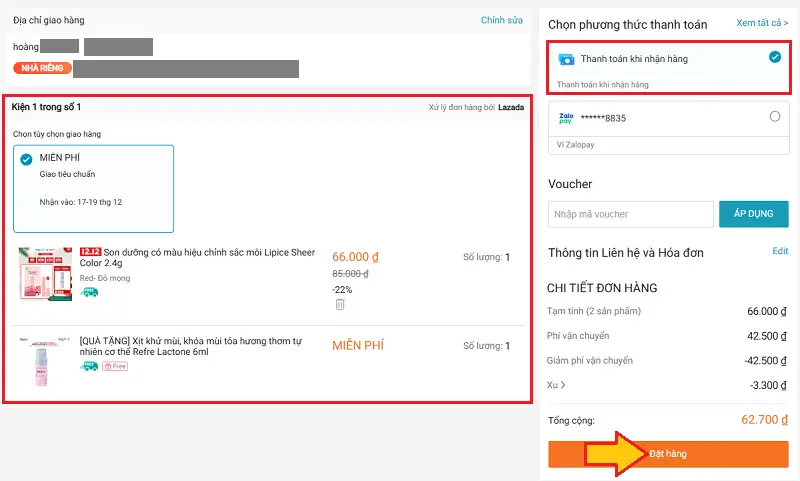
Task: Click the ÁP DỤNG voucher button
Action: (x=754, y=214)
